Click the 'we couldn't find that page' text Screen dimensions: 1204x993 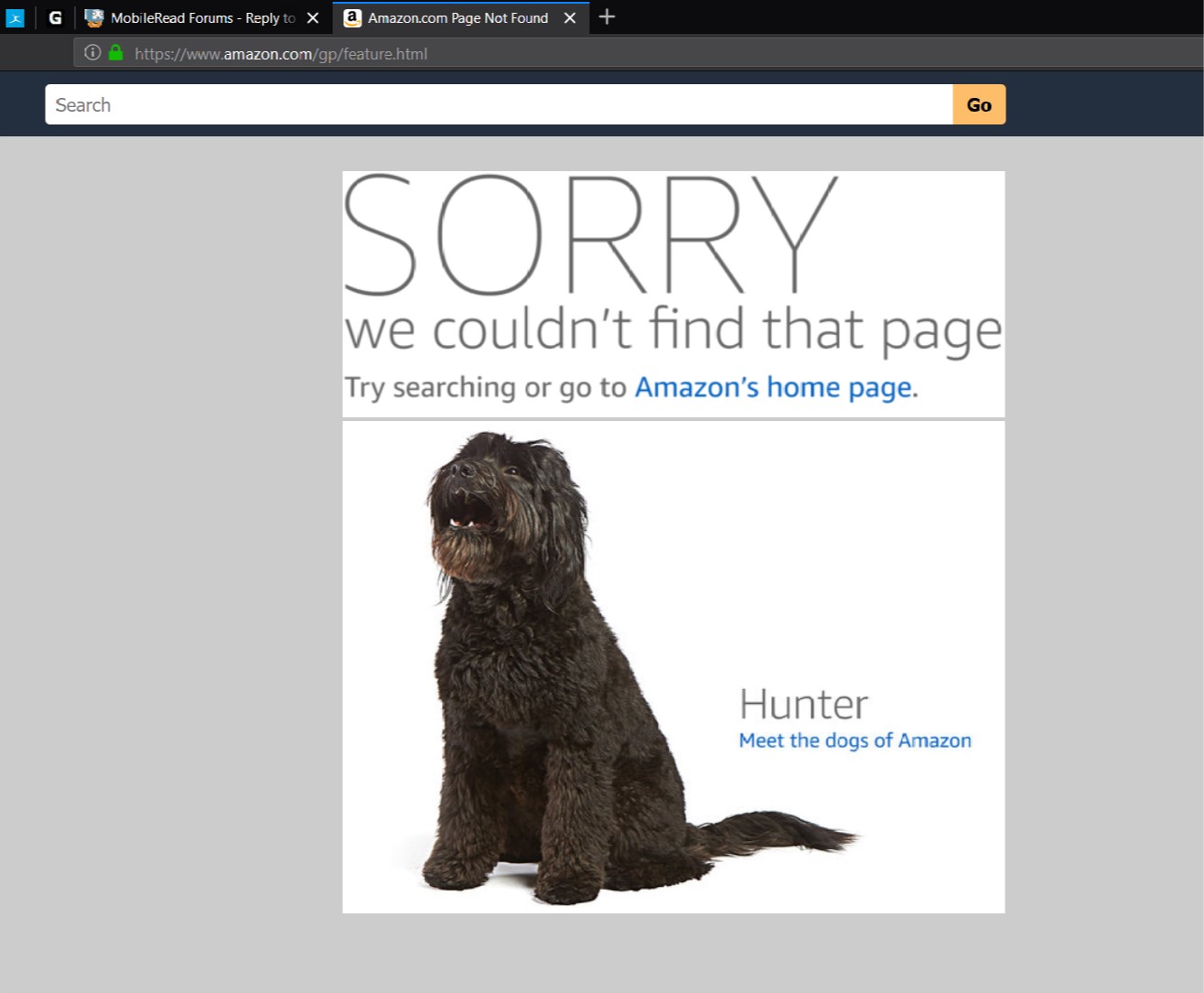(x=673, y=329)
